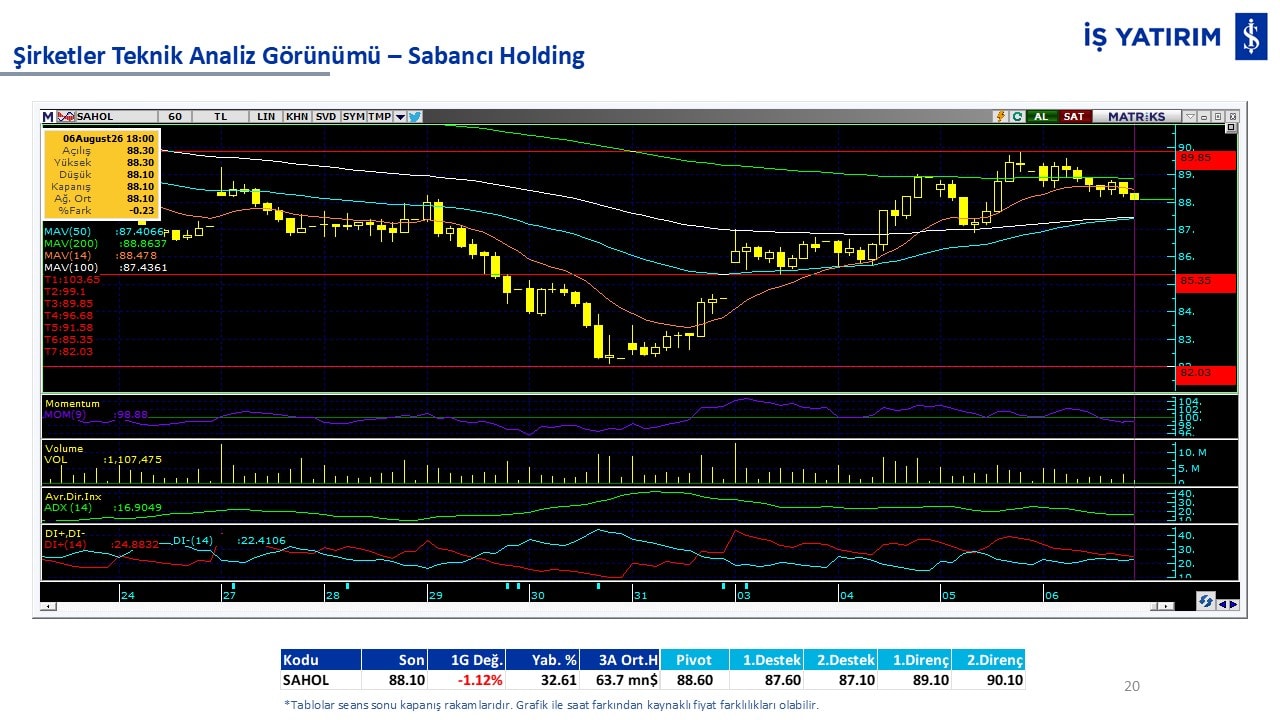Click the VOL value 1,107,475
The width and height of the screenshot is (1280, 720).
(x=133, y=460)
